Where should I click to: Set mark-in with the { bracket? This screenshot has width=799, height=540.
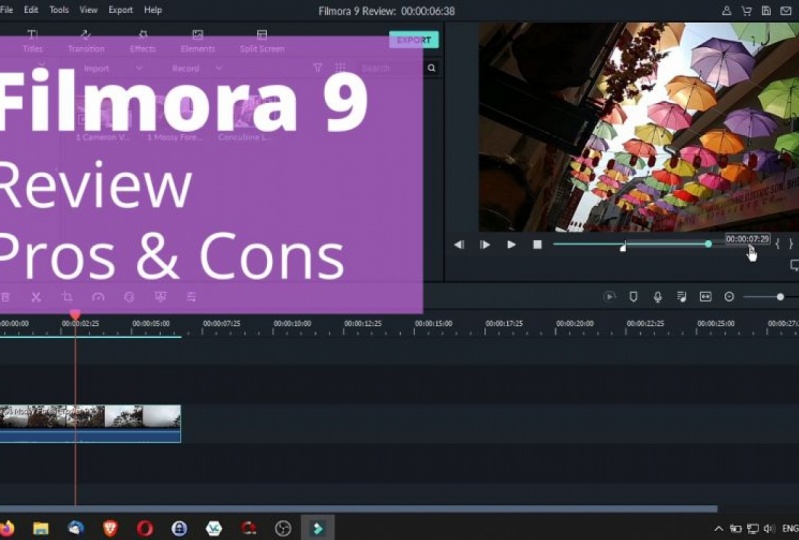[777, 244]
